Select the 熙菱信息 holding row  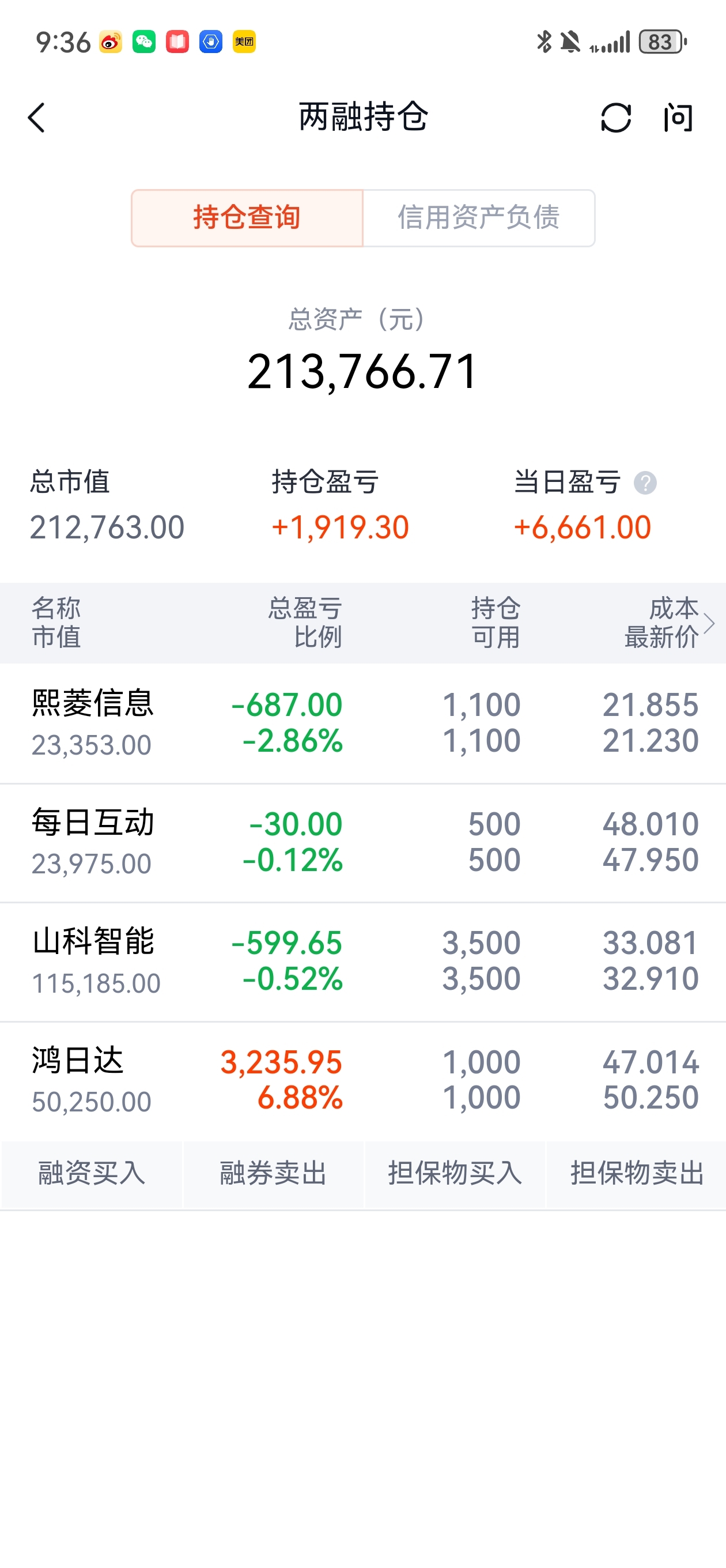pyautogui.click(x=362, y=723)
